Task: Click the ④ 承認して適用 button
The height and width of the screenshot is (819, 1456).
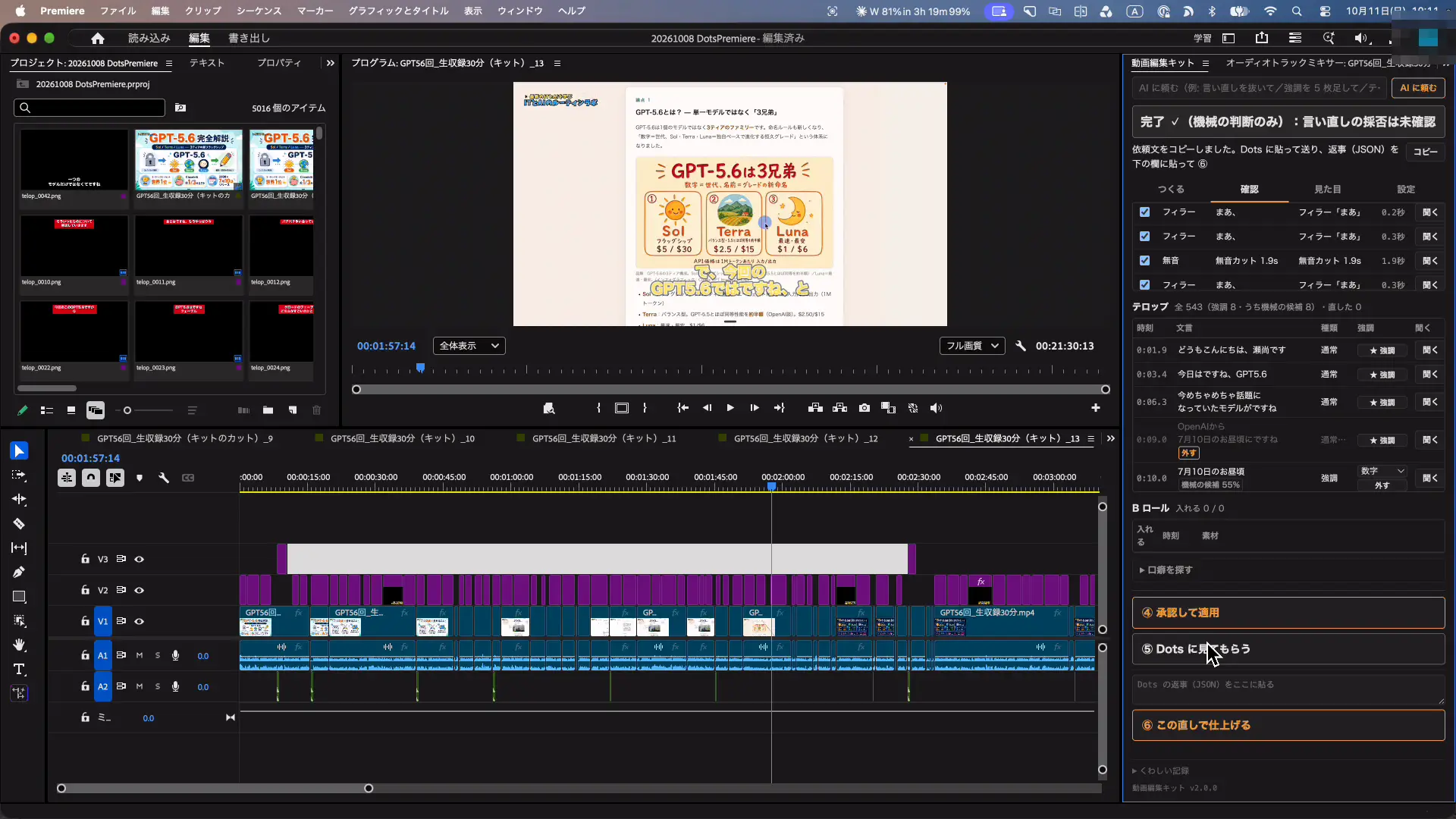Action: tap(1288, 613)
